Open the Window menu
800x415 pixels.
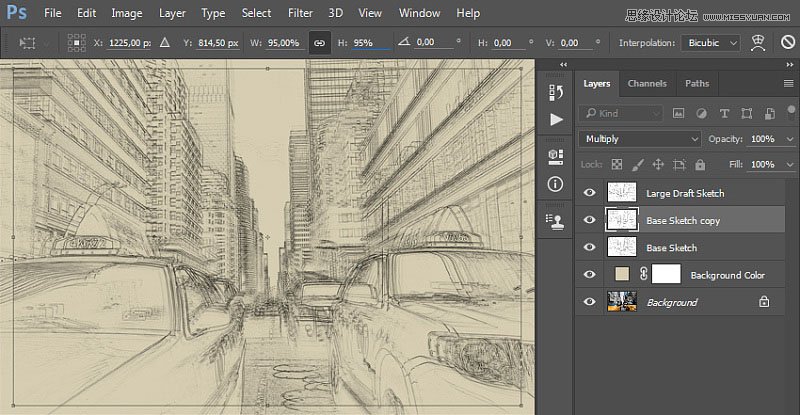[x=419, y=13]
